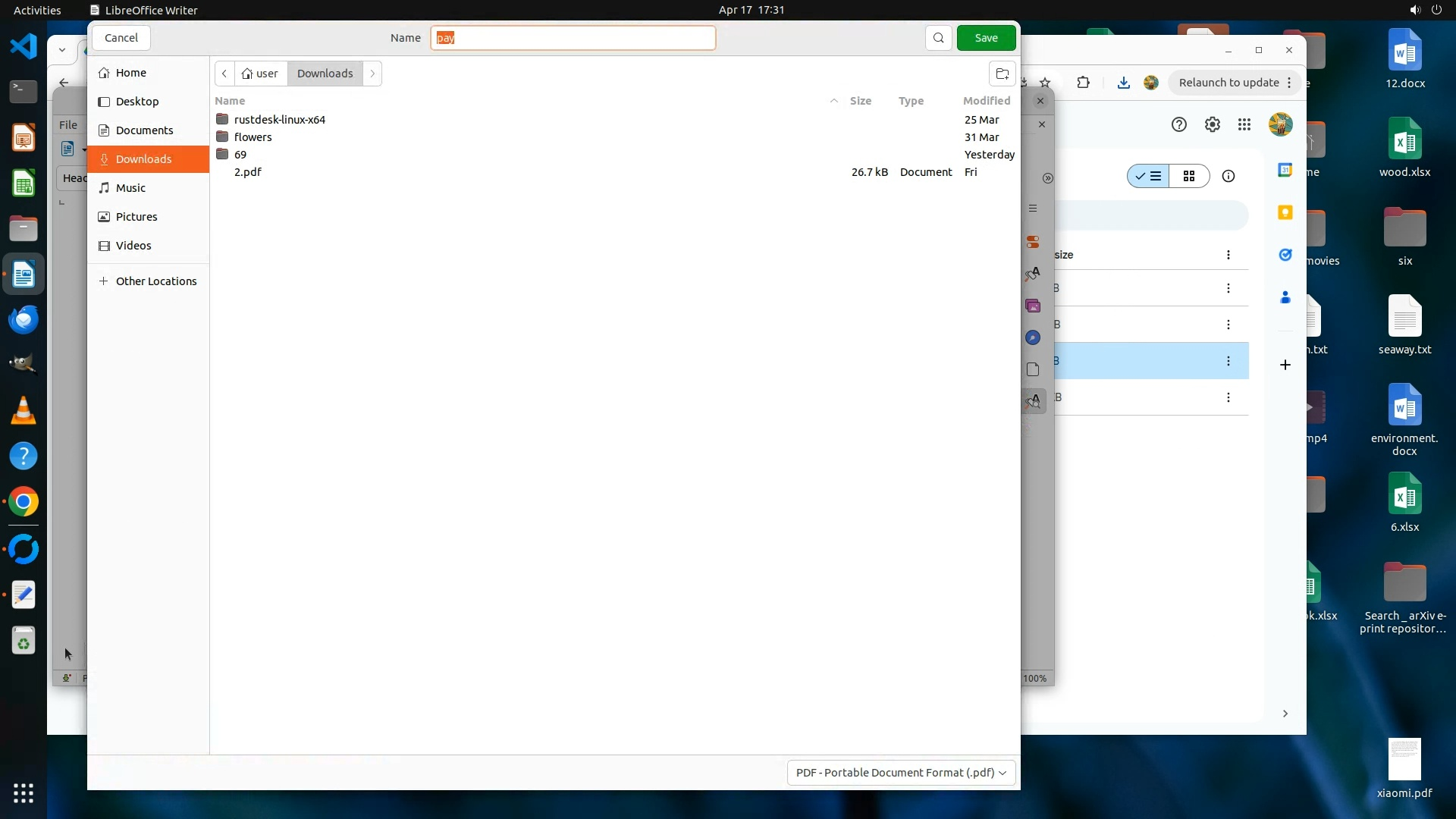The width and height of the screenshot is (1456, 819).
Task: Switch to grid layout toggle
Action: coord(1188,177)
